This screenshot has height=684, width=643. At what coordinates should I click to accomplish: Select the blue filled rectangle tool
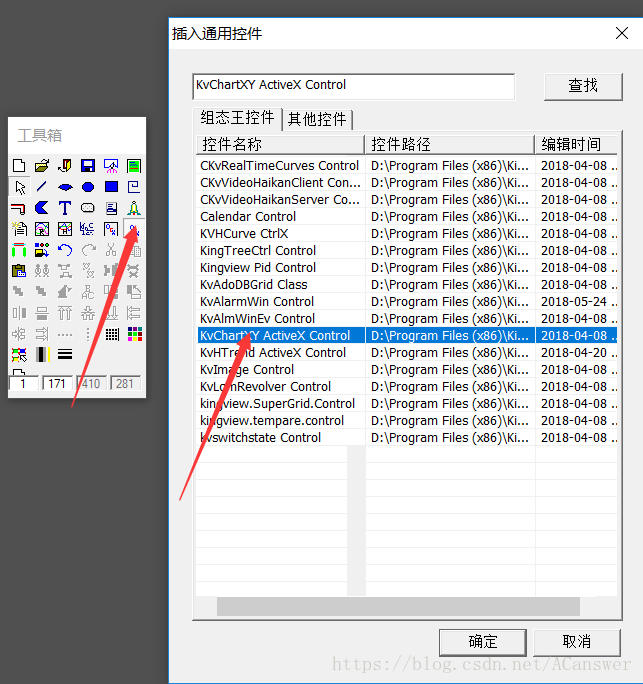coord(111,187)
